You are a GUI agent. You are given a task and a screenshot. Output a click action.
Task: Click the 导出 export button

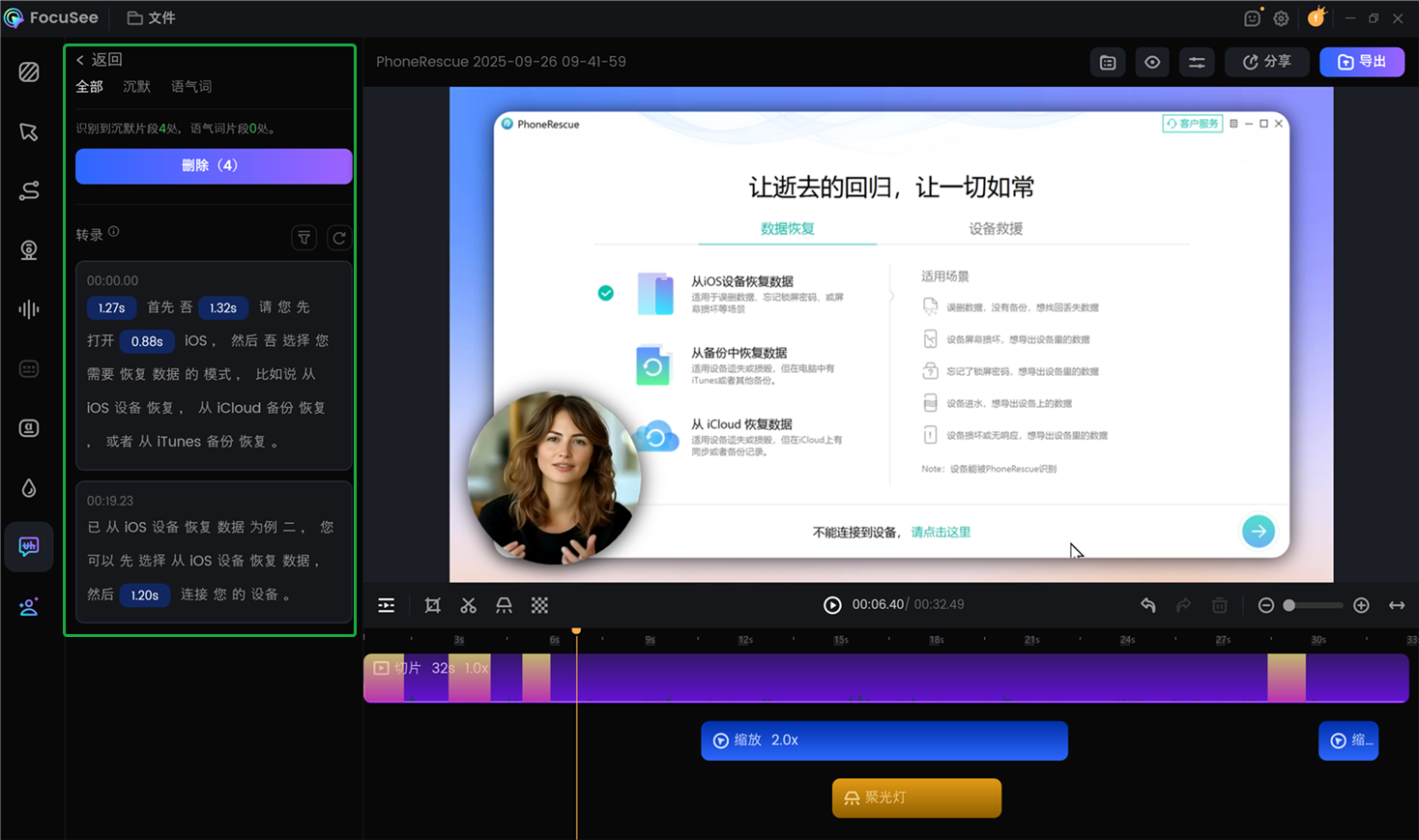point(1362,62)
